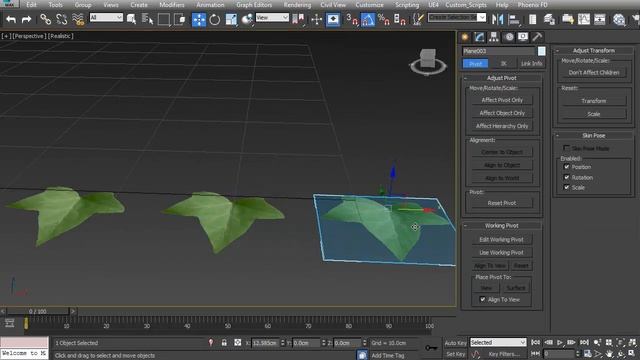Pick the rectangular selection region tool

[164, 19]
